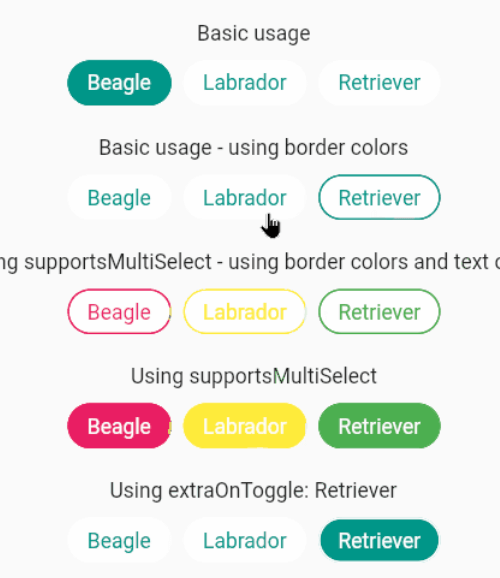Click the 'Using supportsMultiSelect' heading
500x578 pixels.
coord(254,377)
